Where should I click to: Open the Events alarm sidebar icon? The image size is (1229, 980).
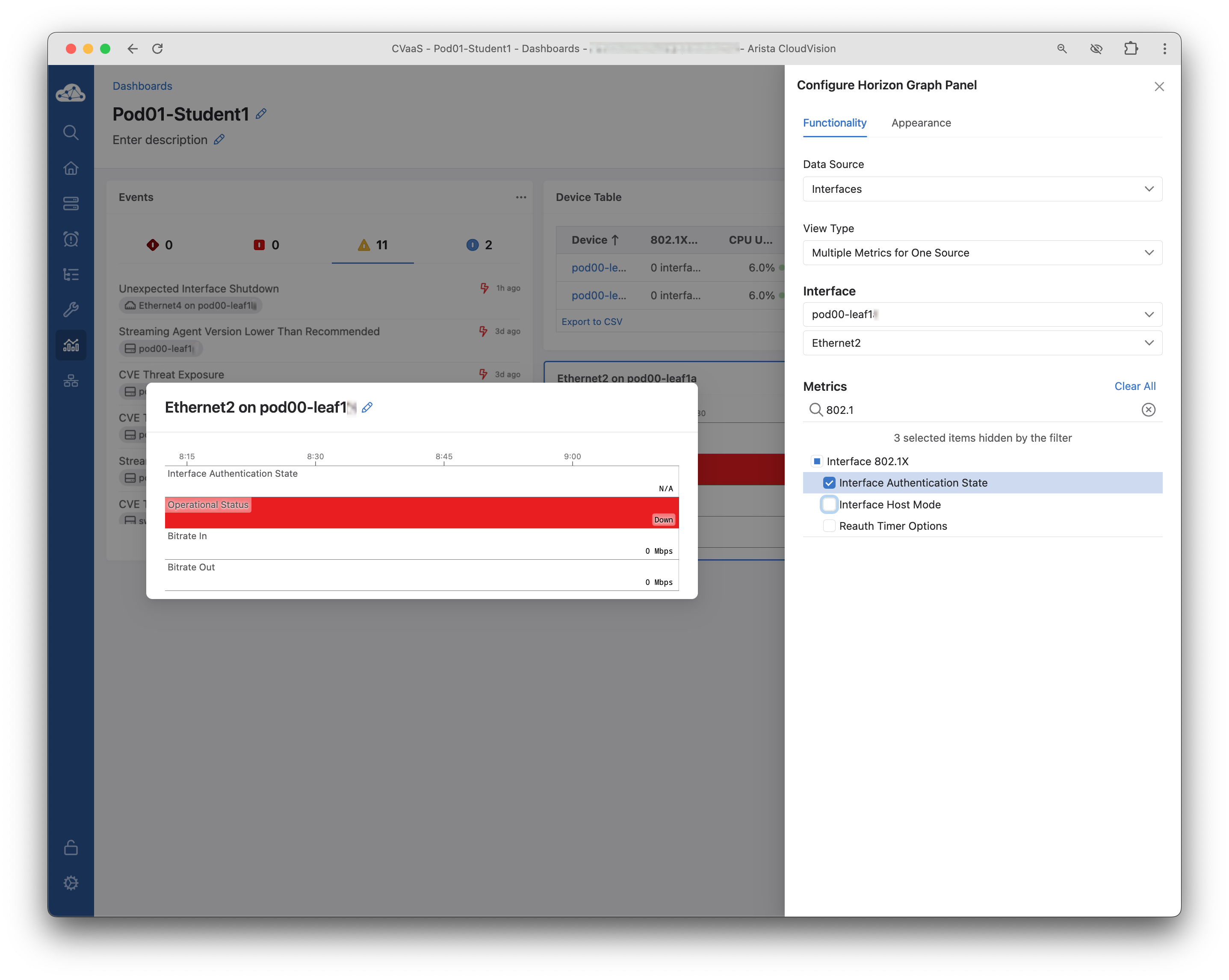[71, 239]
